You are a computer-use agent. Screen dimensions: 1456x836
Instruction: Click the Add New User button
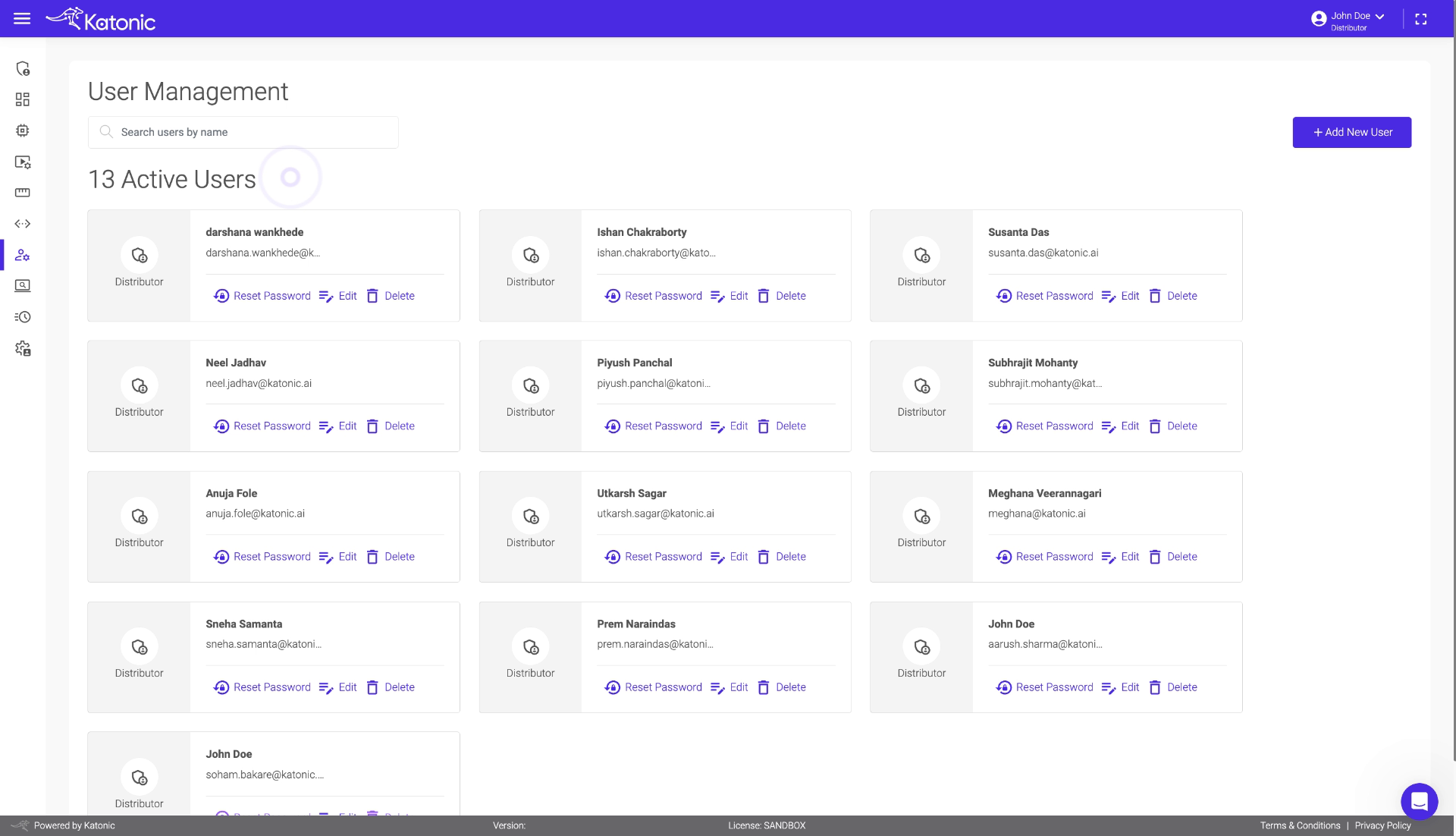pyautogui.click(x=1352, y=132)
